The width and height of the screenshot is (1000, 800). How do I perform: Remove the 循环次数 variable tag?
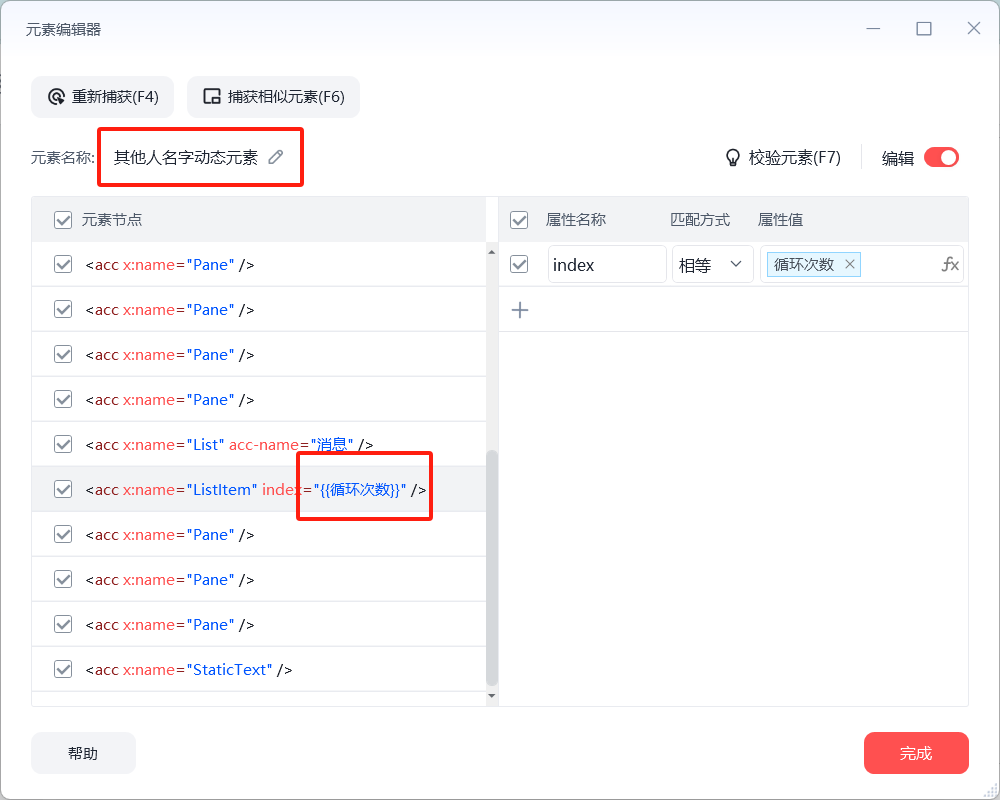tap(849, 264)
